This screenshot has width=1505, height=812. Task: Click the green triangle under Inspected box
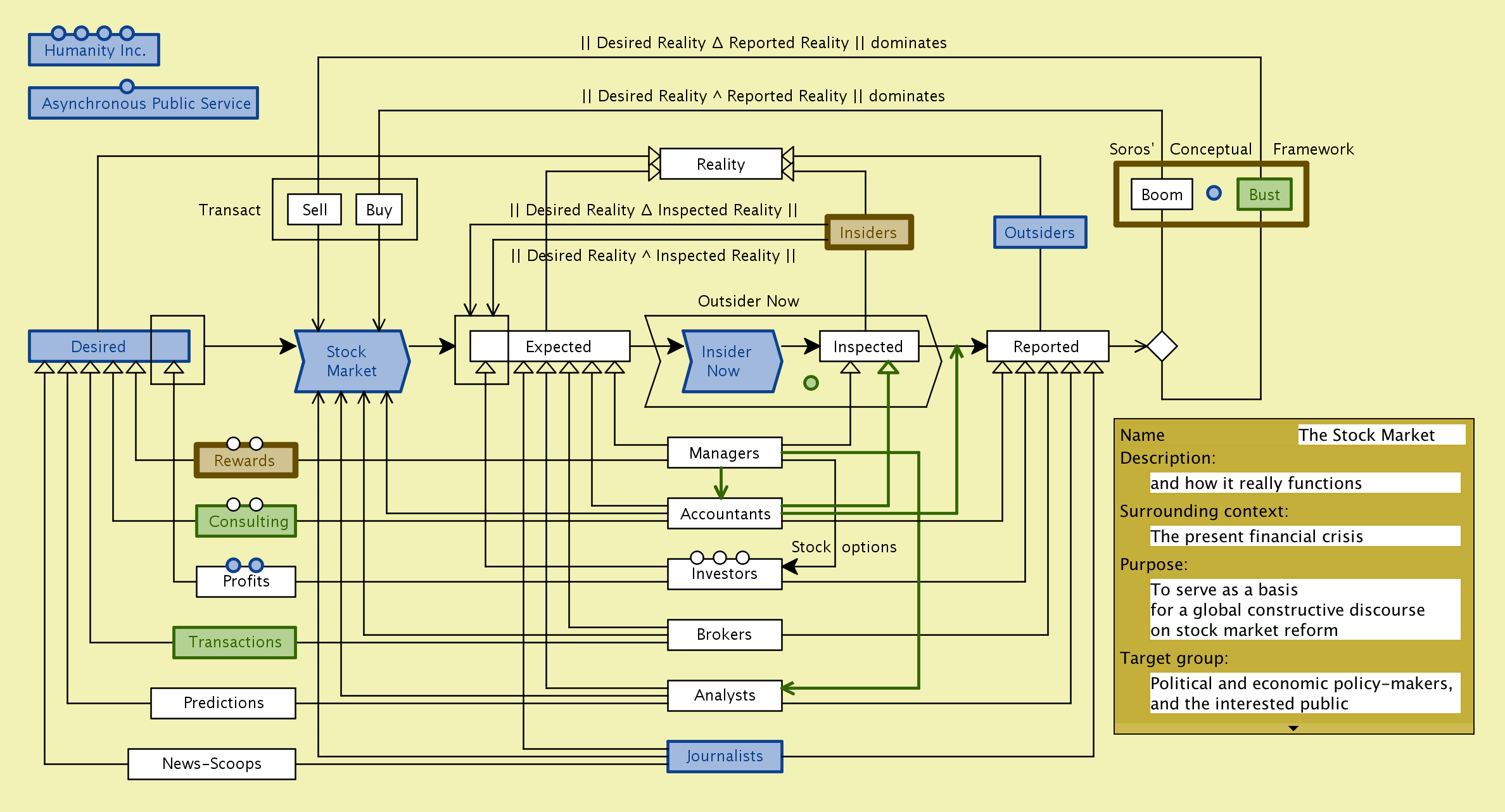coord(888,367)
